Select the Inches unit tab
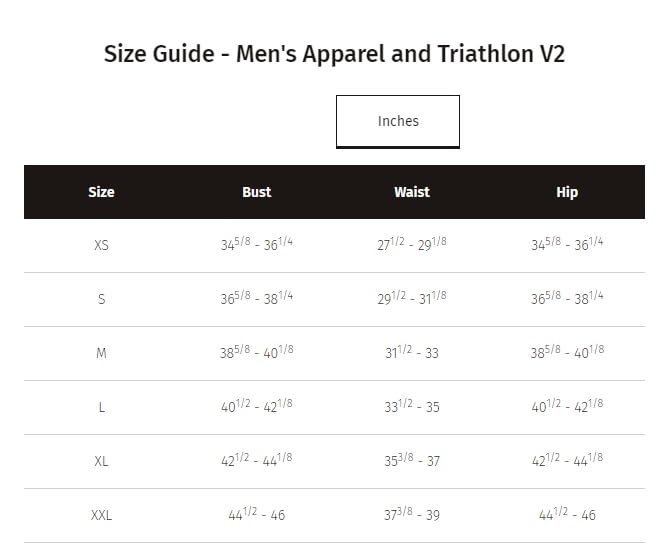The width and height of the screenshot is (667, 552). 398,121
